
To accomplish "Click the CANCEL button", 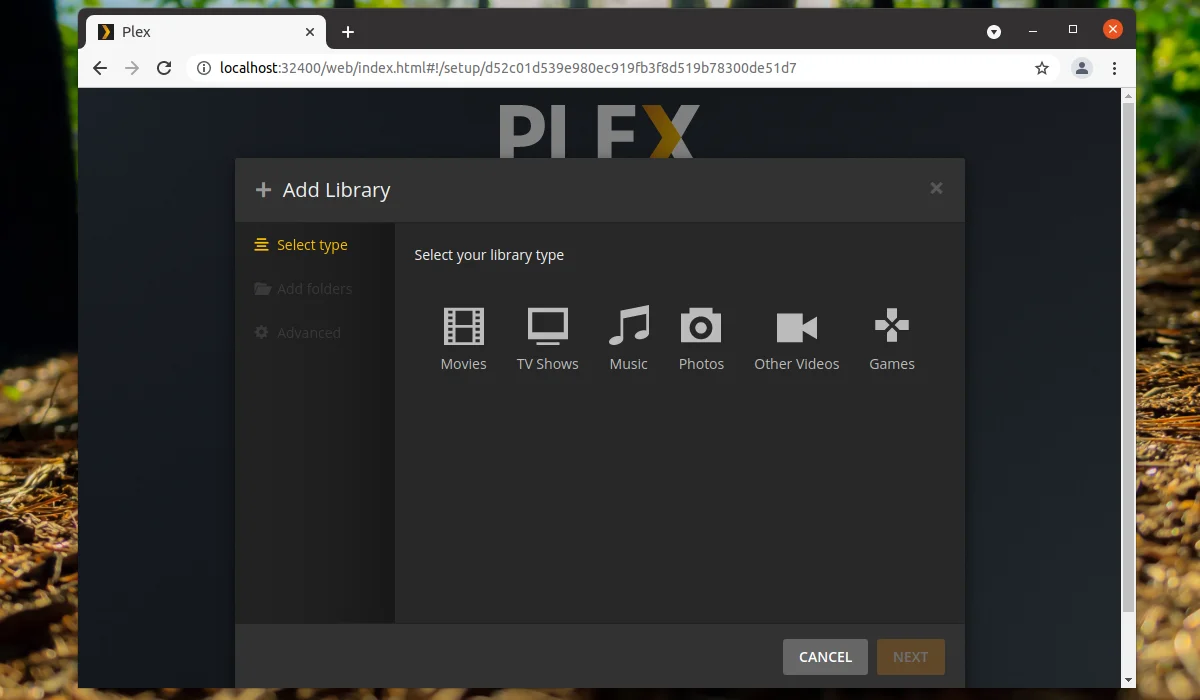I will 825,657.
